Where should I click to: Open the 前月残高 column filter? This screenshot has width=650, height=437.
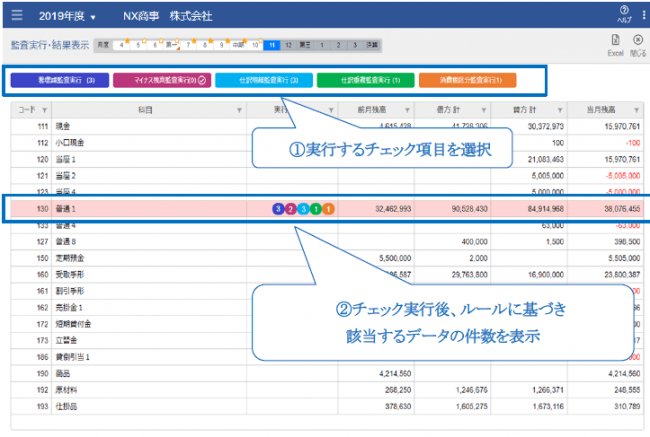[x=407, y=110]
